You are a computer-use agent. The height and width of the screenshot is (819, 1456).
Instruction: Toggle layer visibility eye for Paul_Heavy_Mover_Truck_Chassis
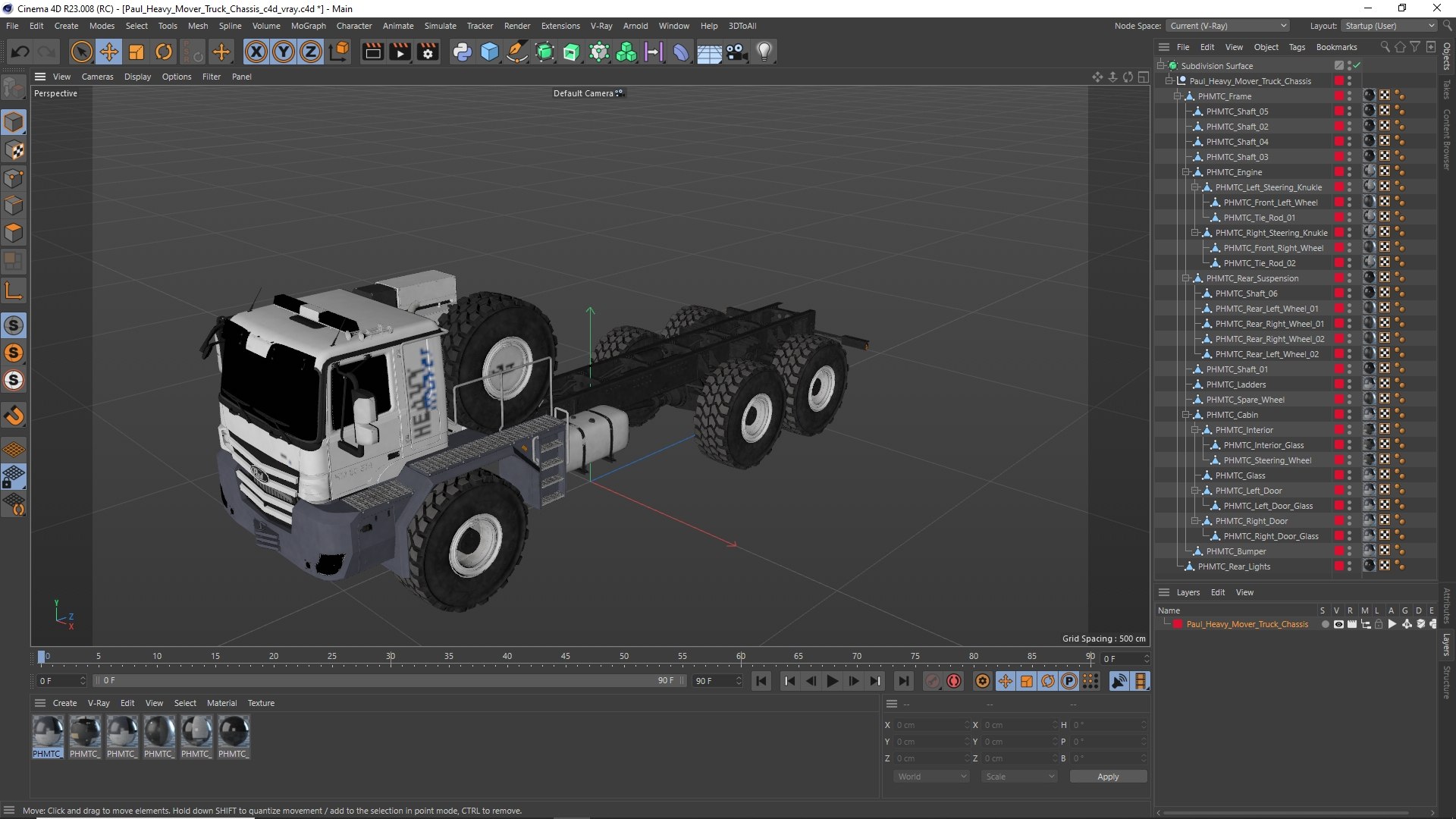click(x=1338, y=624)
